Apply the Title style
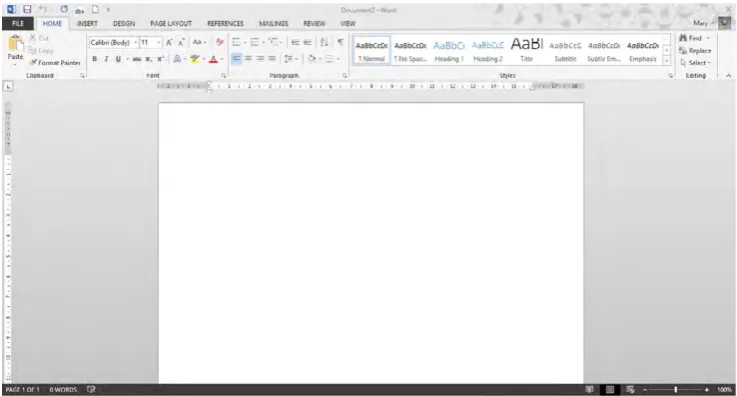This screenshot has width=737, height=396. click(526, 50)
